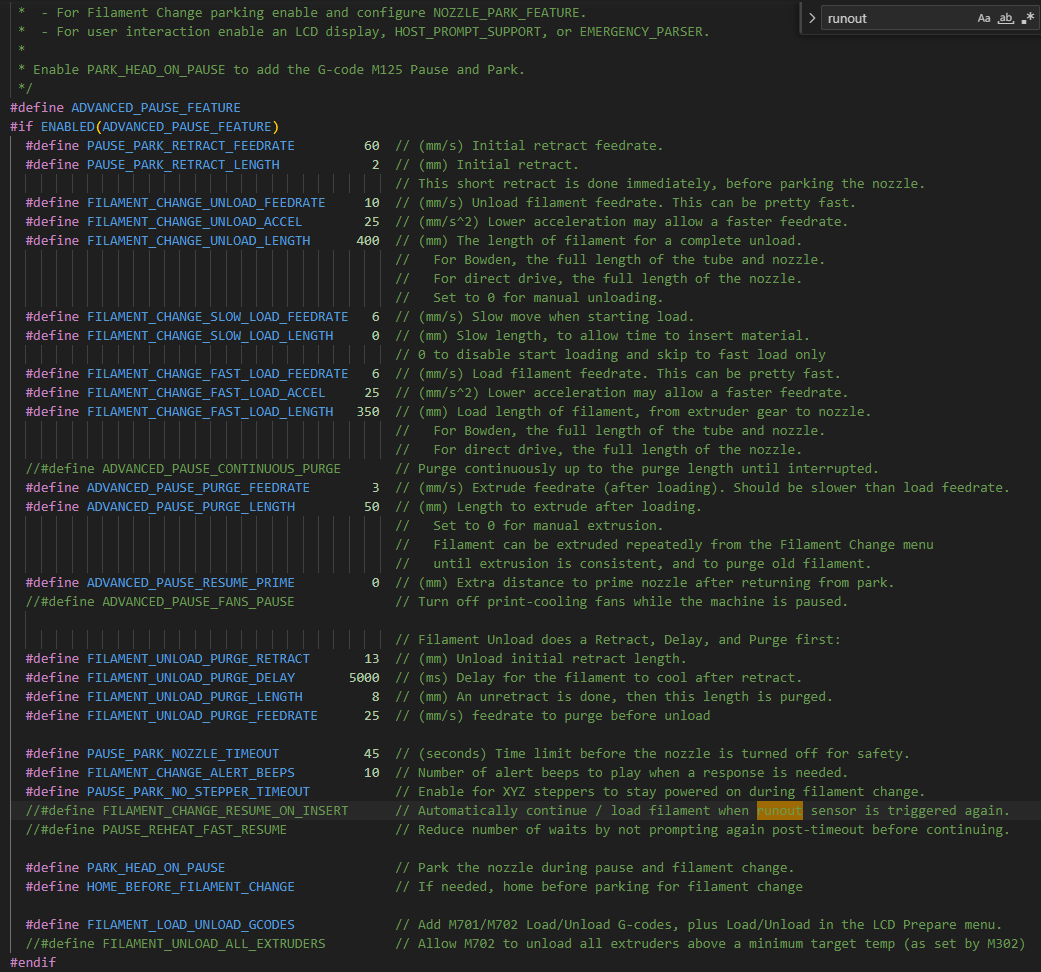Click FILAMENT_LOAD_UNLOAD_GCODES macro name
1041x972 pixels.
[x=190, y=925]
